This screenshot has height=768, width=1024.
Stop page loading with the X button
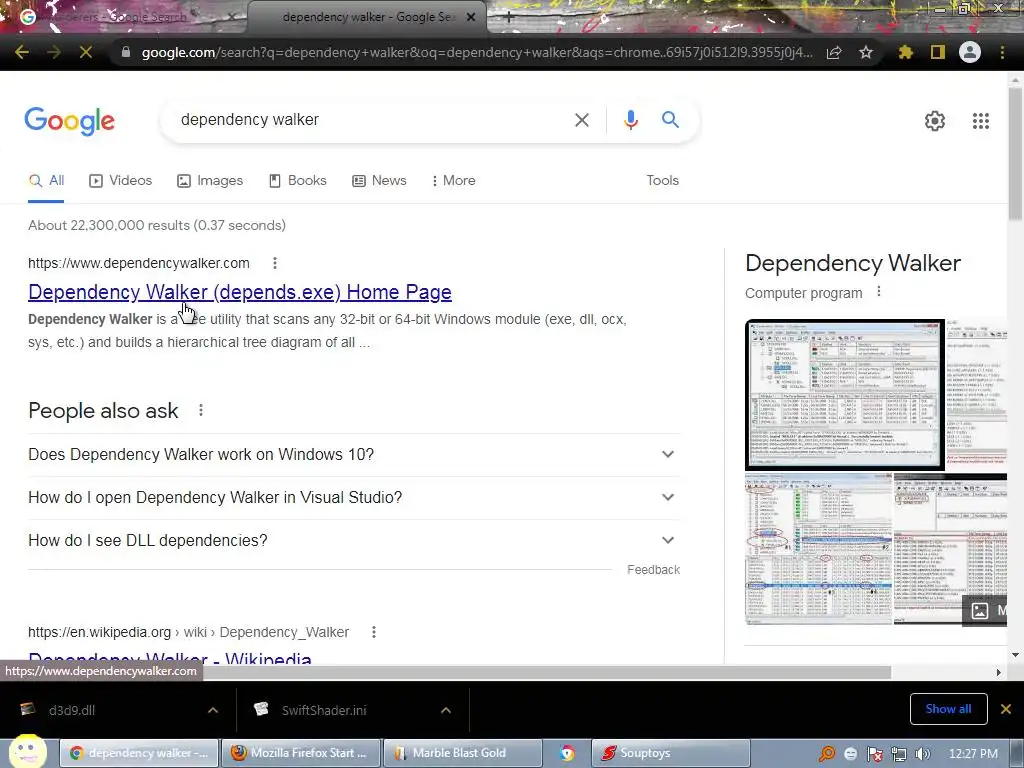[86, 52]
